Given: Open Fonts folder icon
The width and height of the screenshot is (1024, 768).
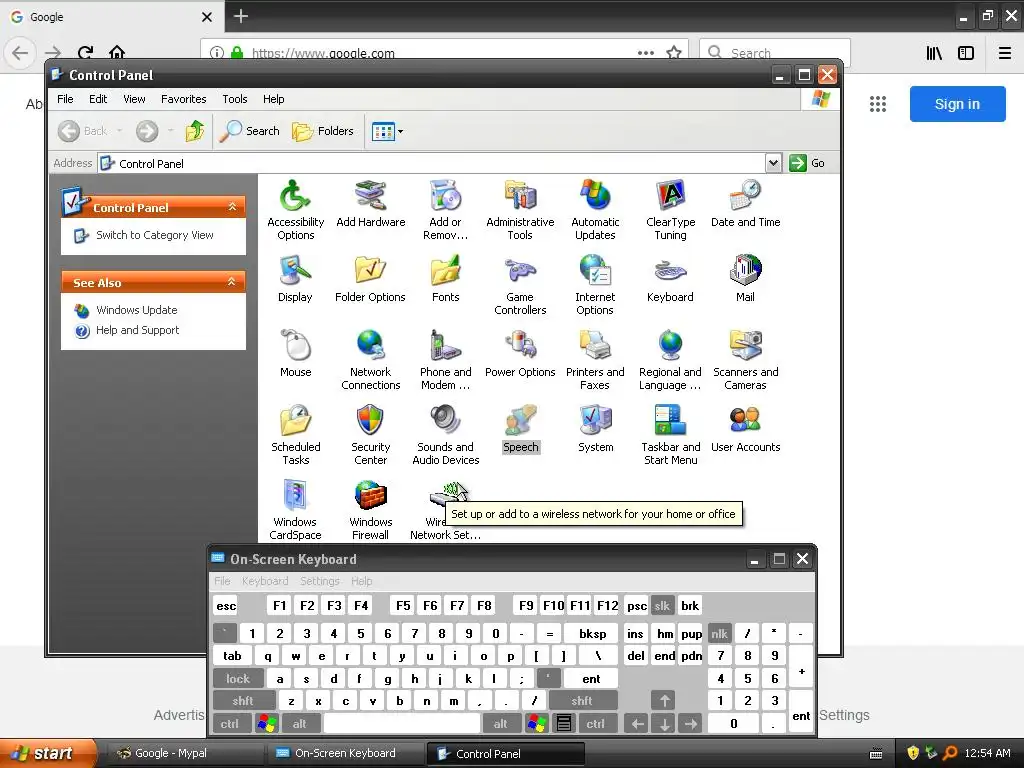Looking at the screenshot, I should (445, 278).
